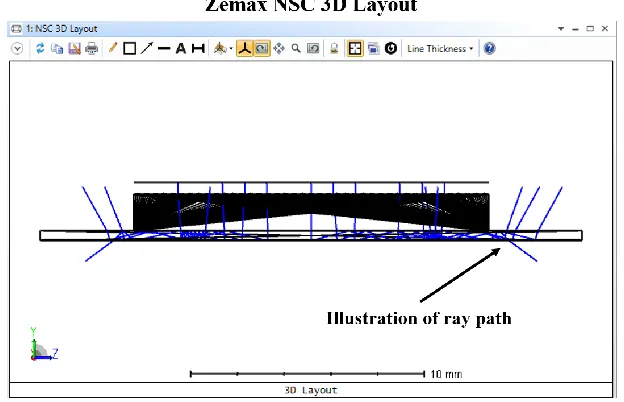Expand the settings chevron in the toolbar
The image size is (624, 402).
click(17, 49)
